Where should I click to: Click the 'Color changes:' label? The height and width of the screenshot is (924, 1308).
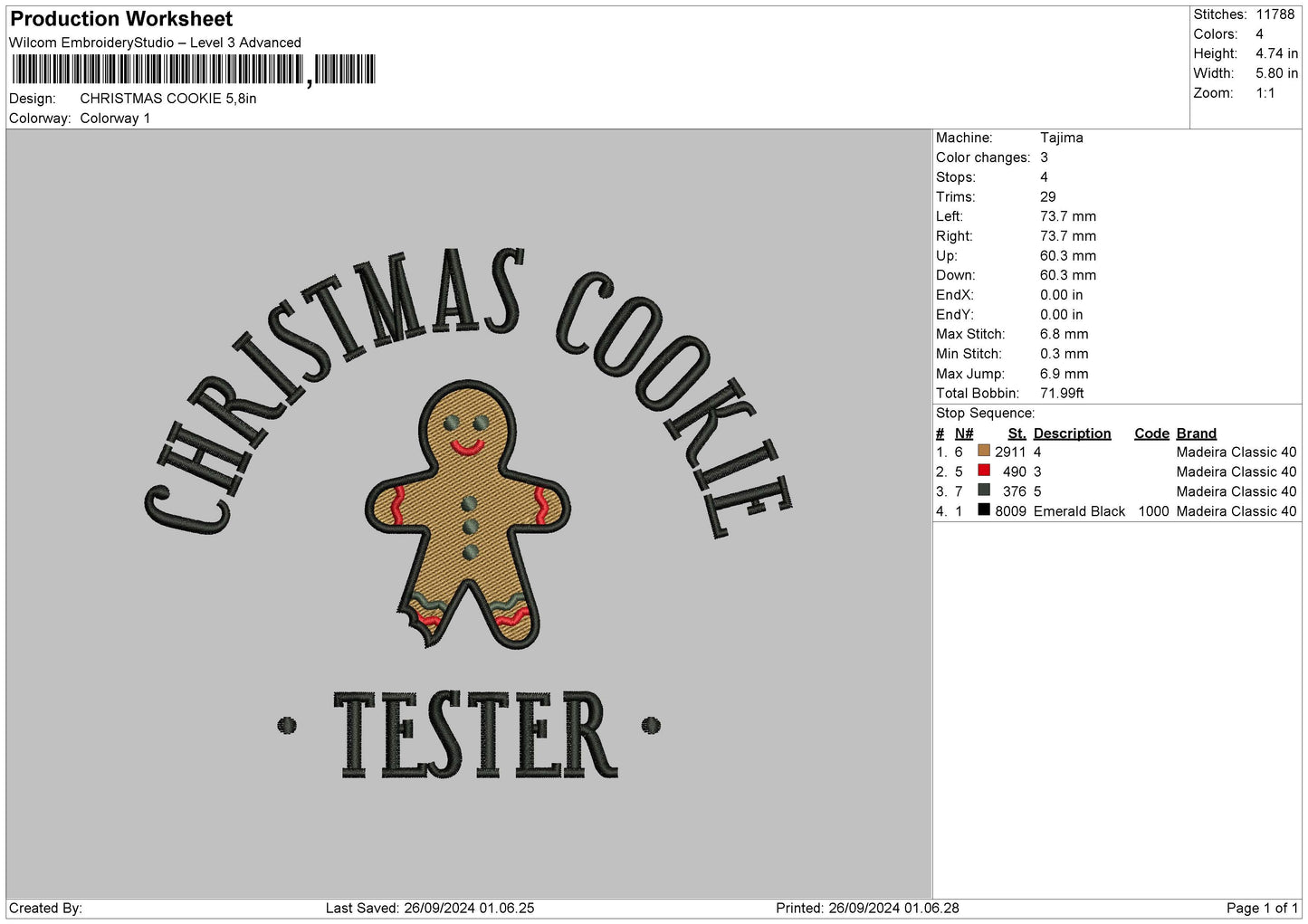click(x=983, y=157)
